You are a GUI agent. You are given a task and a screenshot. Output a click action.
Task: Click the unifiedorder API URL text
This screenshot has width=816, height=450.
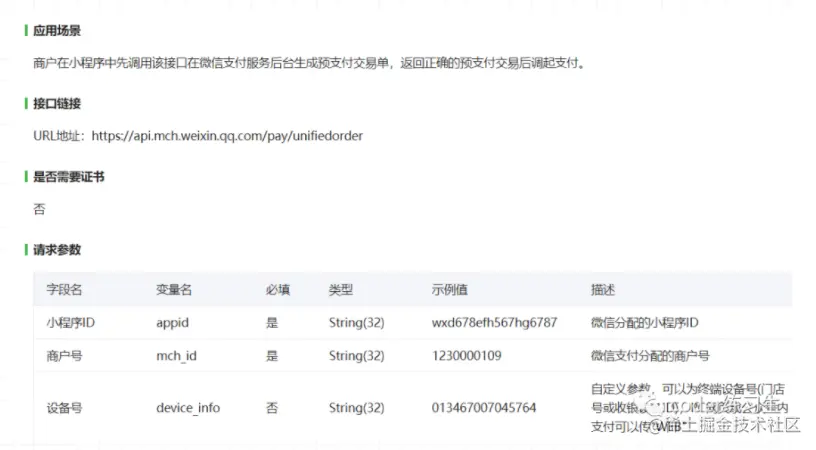227,136
